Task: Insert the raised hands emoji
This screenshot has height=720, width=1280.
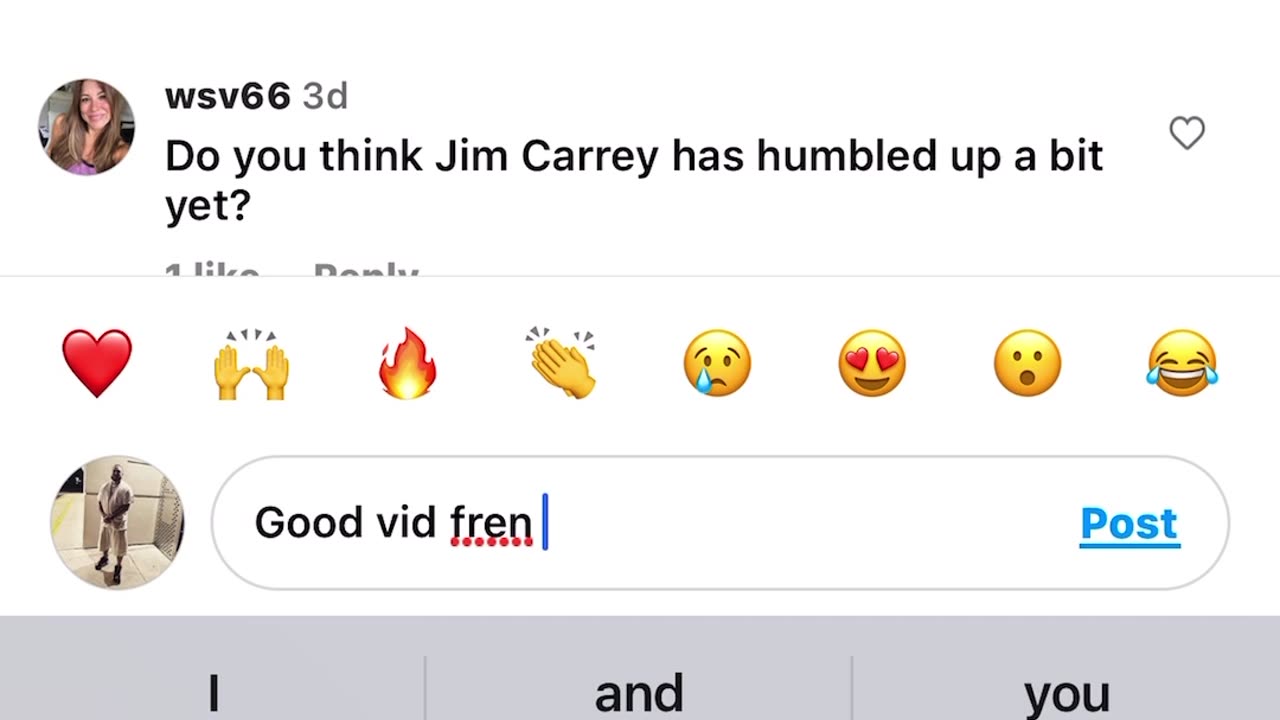Action: pos(251,363)
